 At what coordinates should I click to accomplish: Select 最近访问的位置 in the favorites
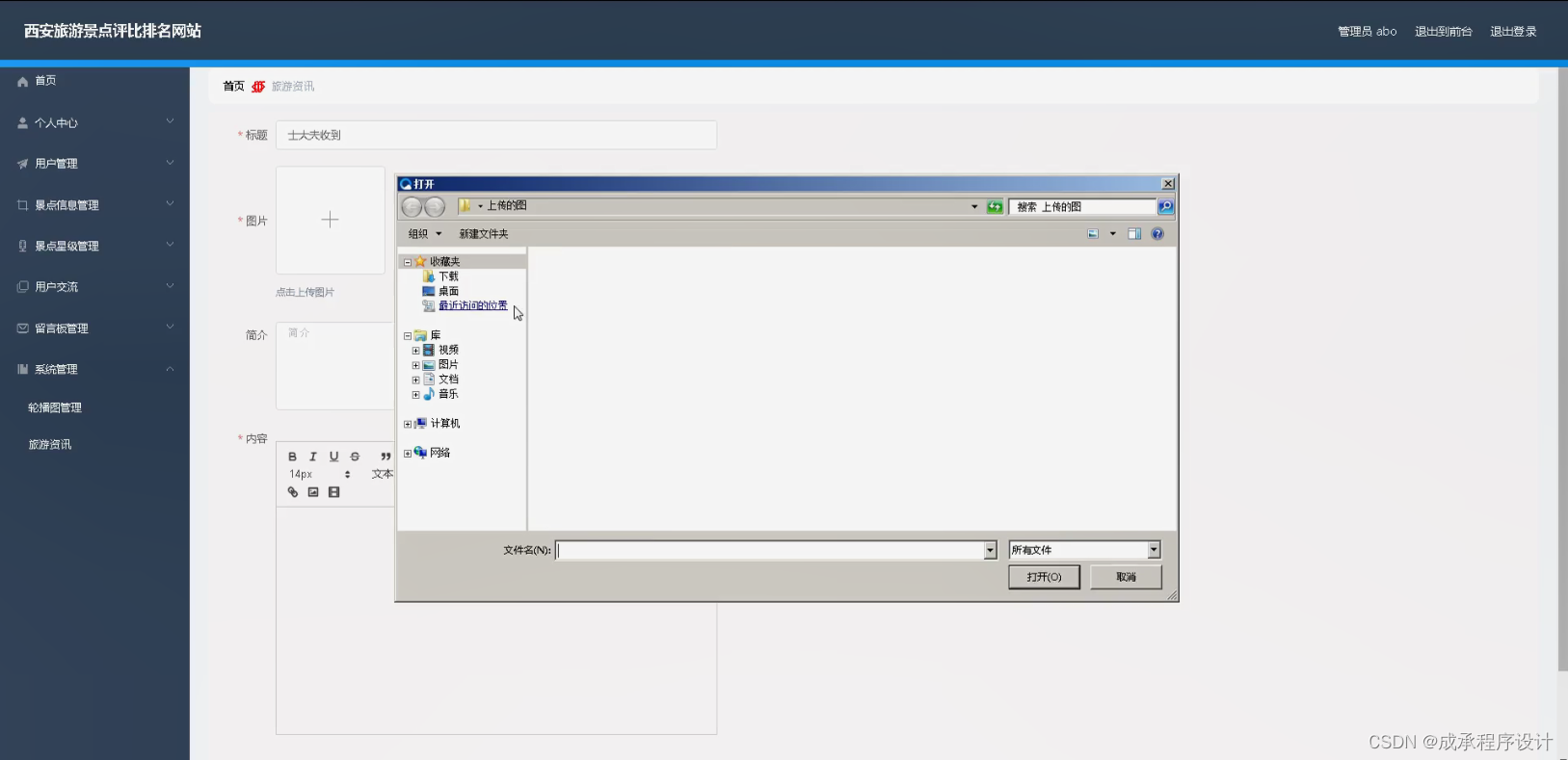[x=472, y=305]
